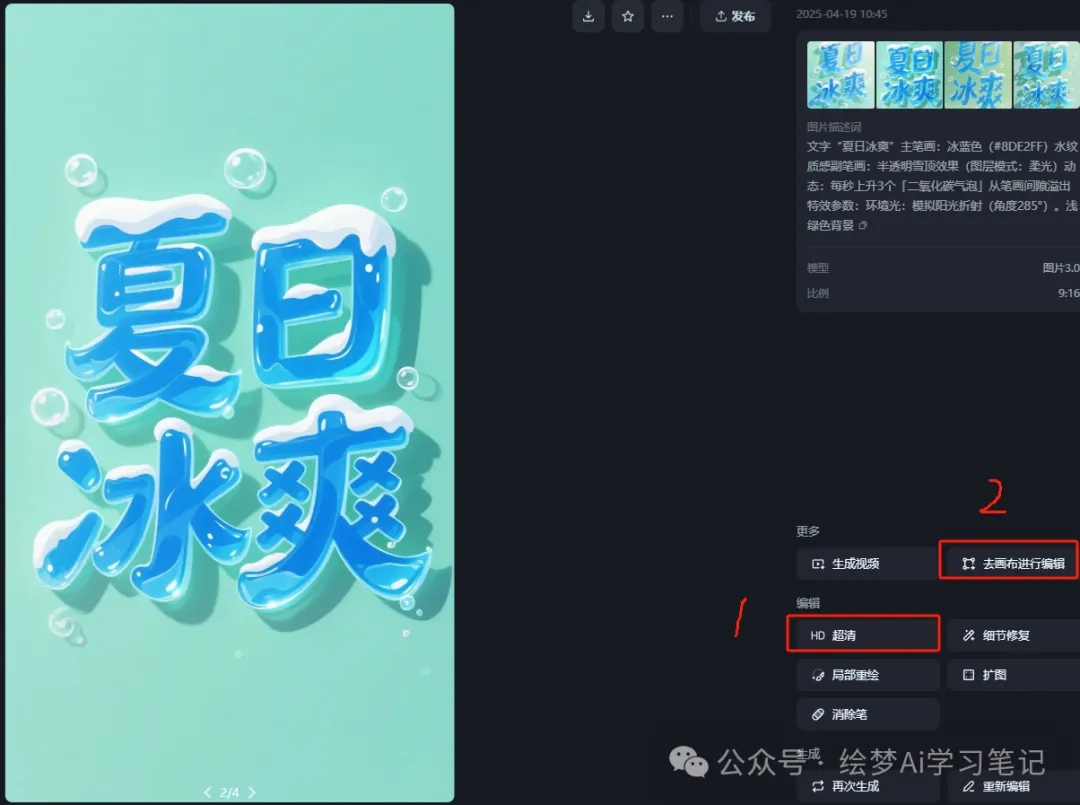
Task: Copy the prompt with the copy icon
Action: [863, 225]
